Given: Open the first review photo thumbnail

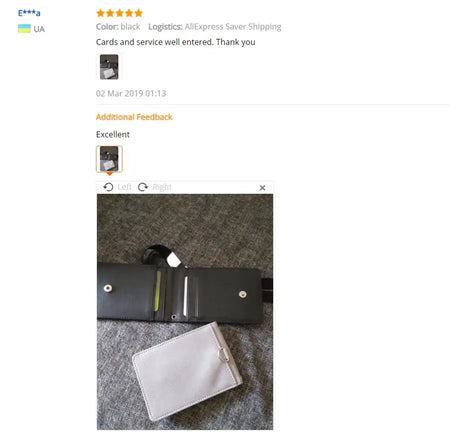Looking at the screenshot, I should coord(109,67).
